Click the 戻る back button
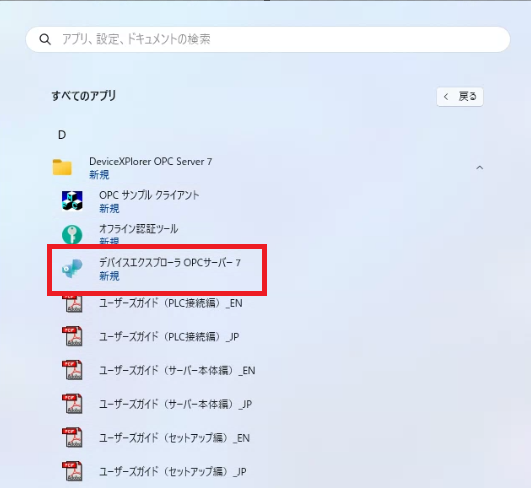531x488 pixels. pos(460,97)
